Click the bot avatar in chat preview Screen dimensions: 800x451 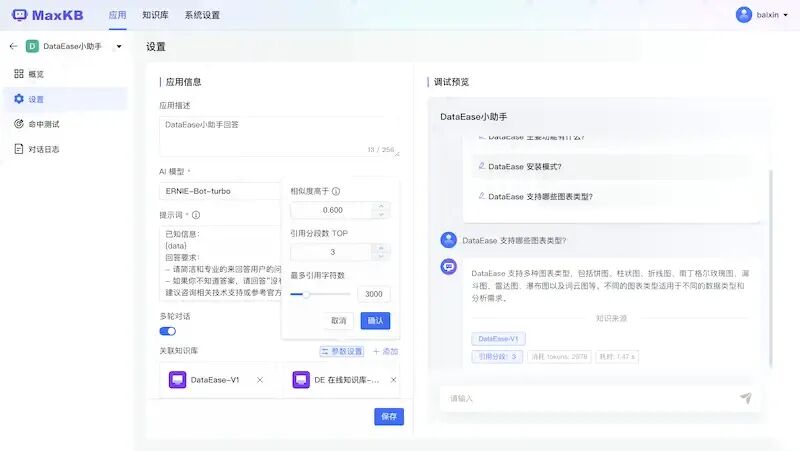click(x=448, y=266)
